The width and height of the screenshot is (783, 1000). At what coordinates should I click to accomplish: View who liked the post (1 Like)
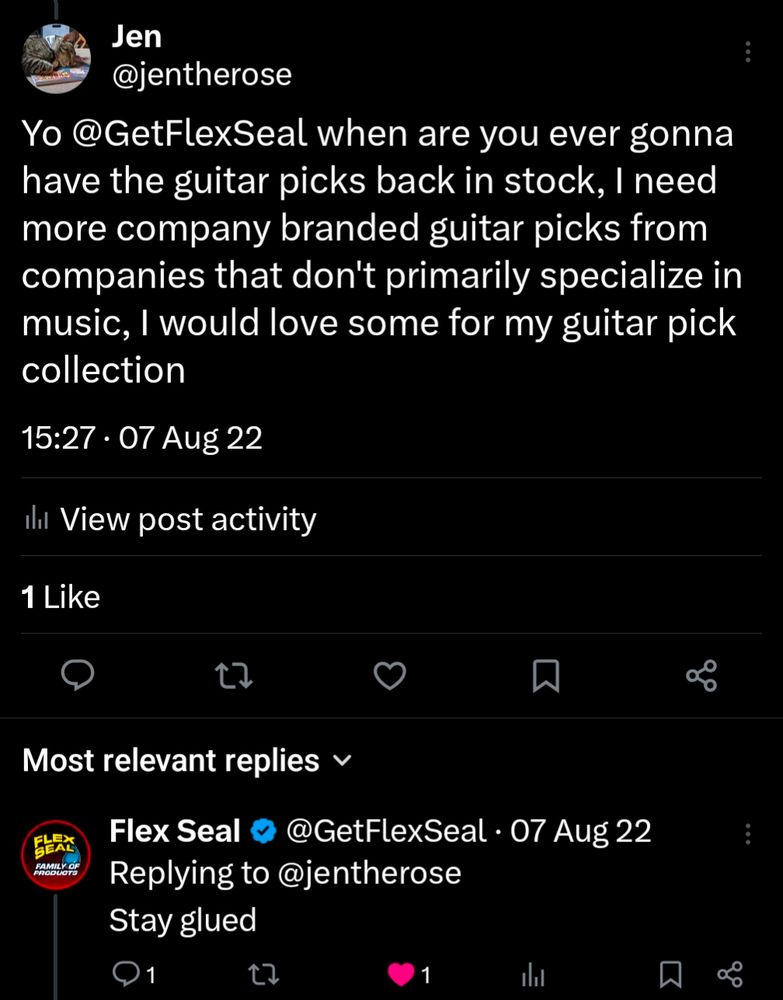point(61,597)
